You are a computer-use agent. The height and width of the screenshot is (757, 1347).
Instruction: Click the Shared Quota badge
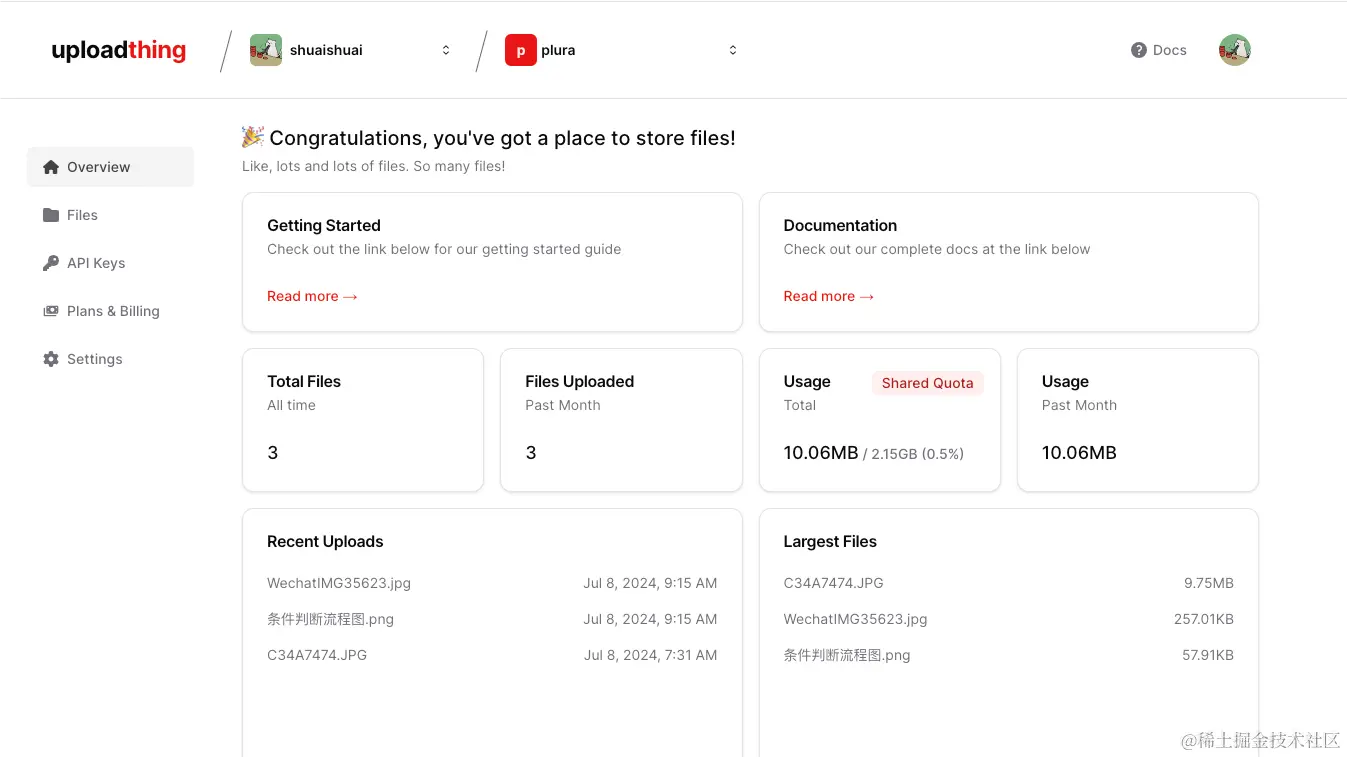pos(927,383)
